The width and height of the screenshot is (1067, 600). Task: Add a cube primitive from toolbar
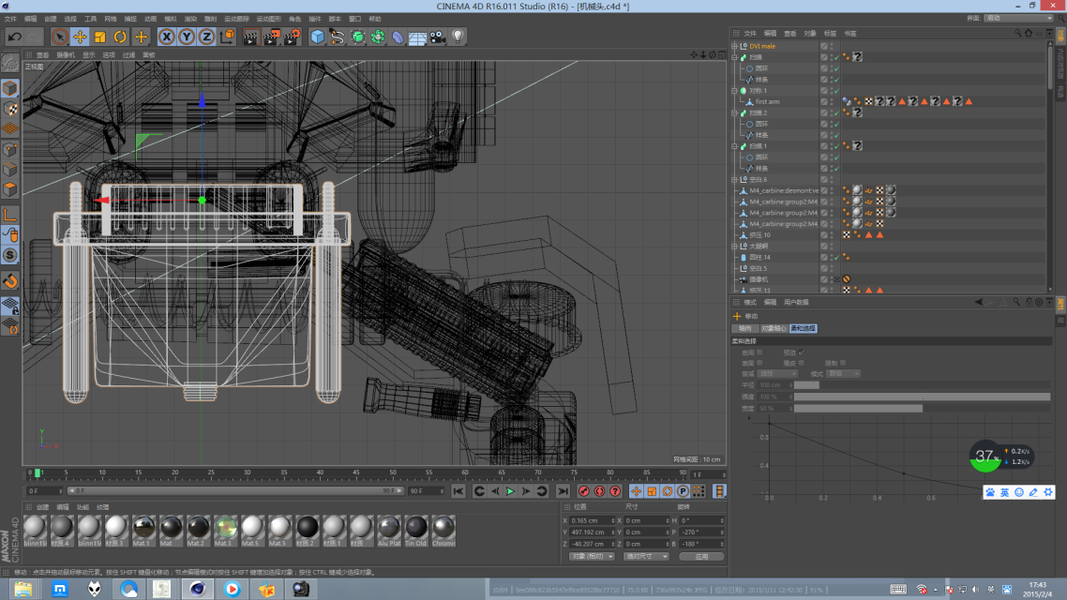pos(317,37)
